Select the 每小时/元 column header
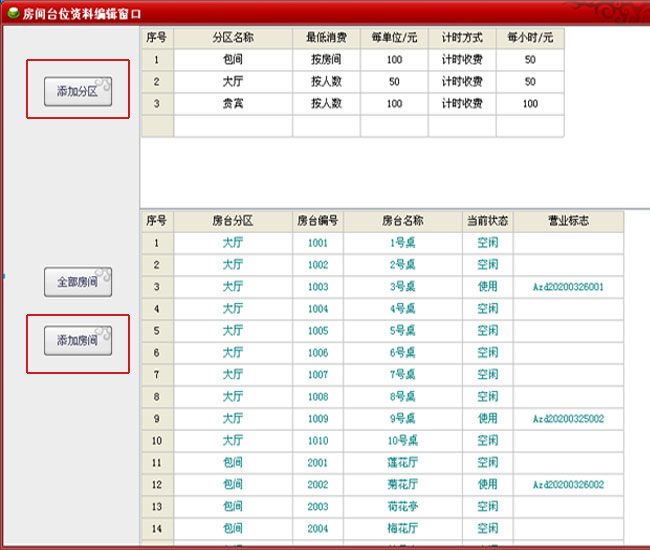This screenshot has height=550, width=650. [530, 38]
